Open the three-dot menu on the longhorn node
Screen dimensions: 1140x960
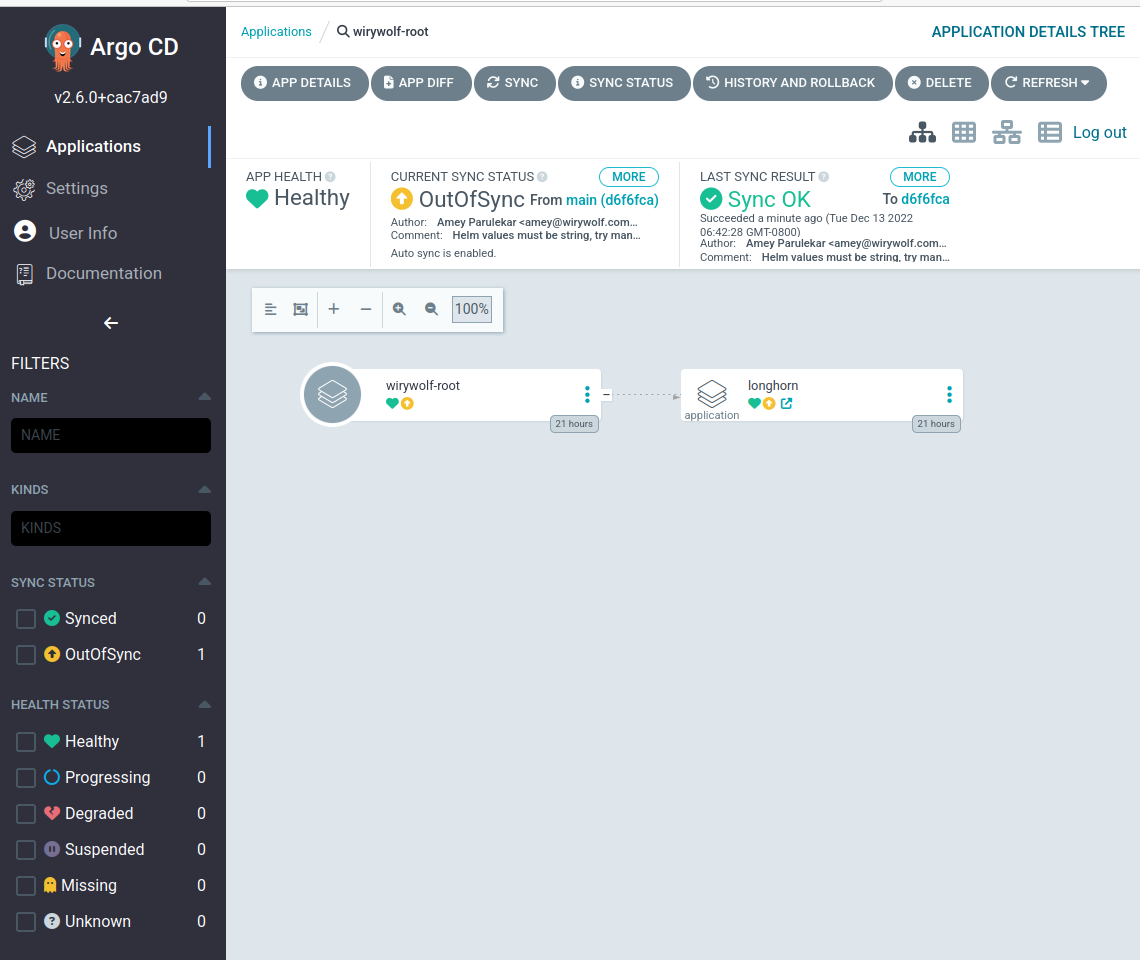(x=948, y=394)
